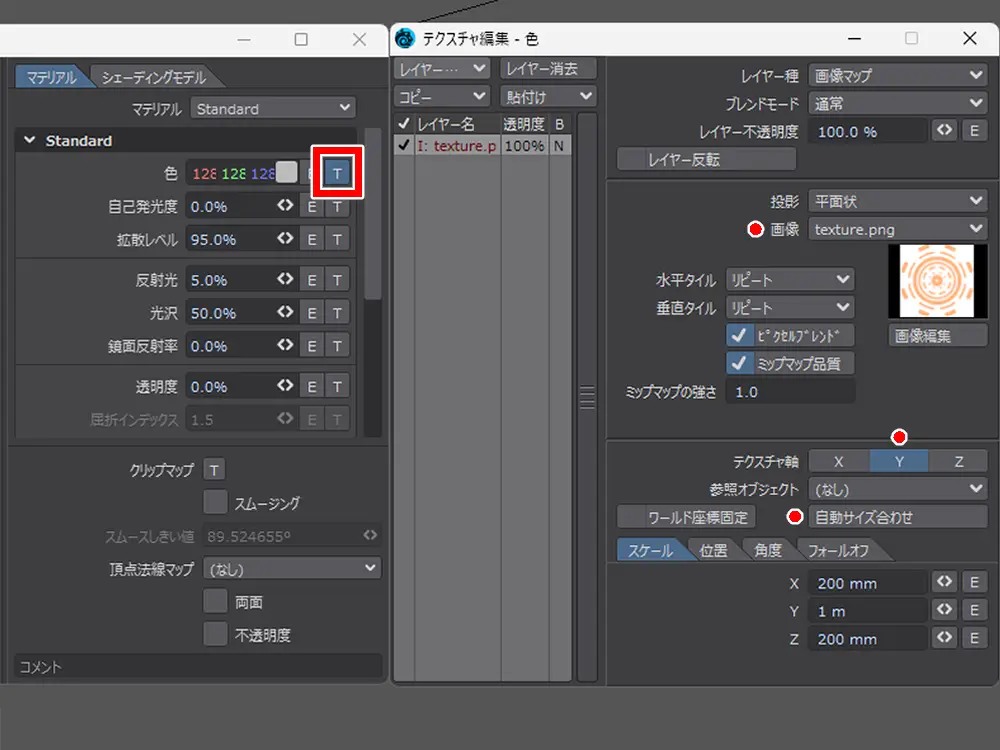
Task: Click the highlighted color texture T button
Action: point(337,173)
